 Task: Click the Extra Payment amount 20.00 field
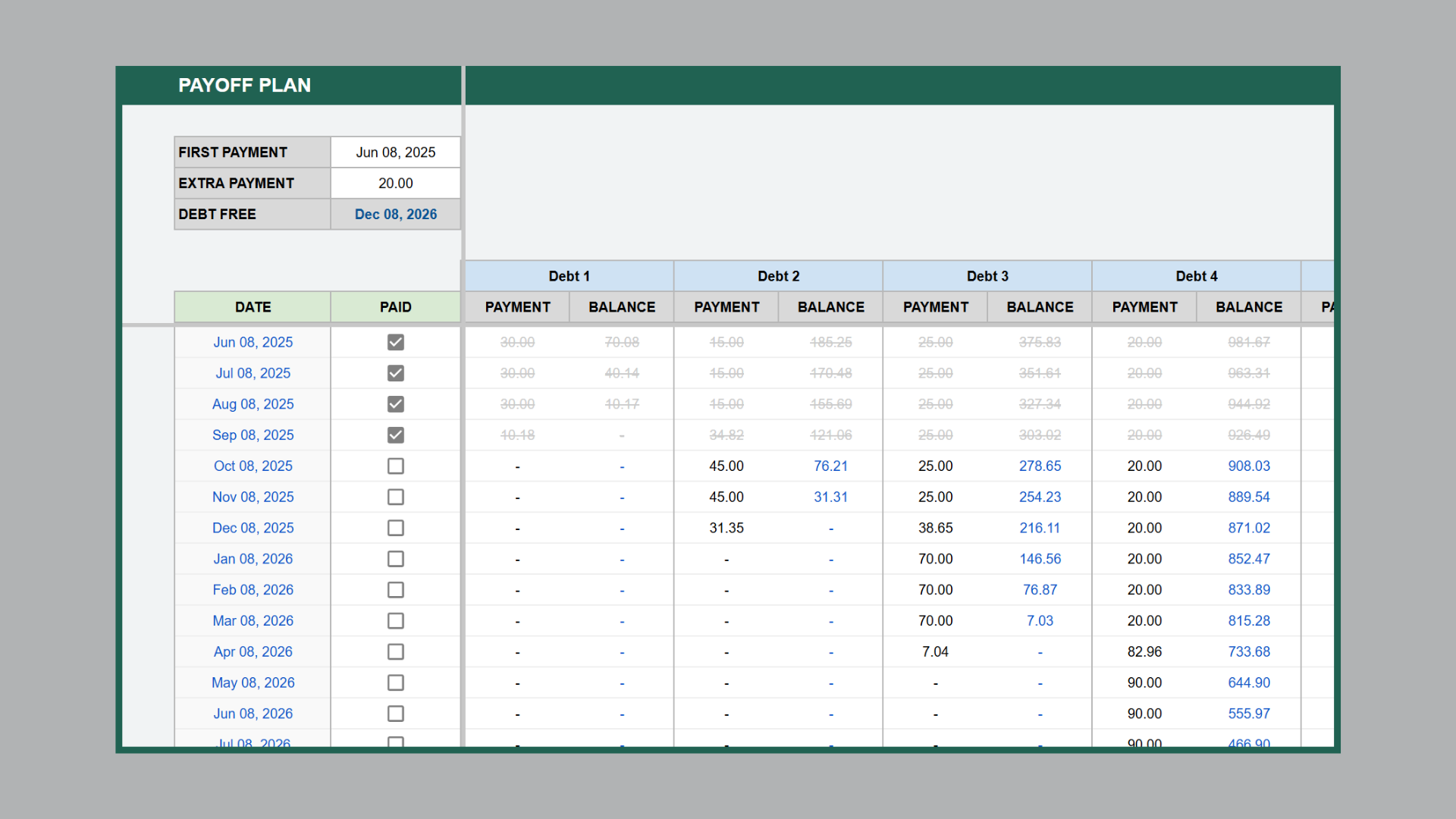tap(395, 184)
